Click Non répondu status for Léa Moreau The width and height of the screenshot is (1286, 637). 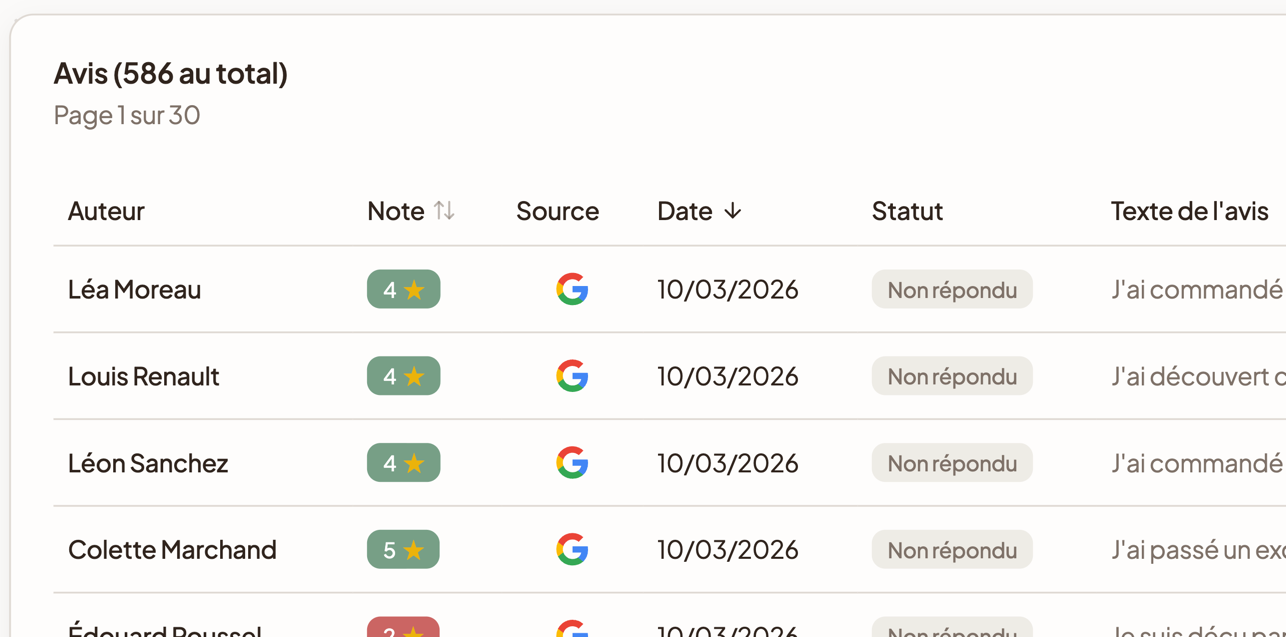(x=951, y=290)
